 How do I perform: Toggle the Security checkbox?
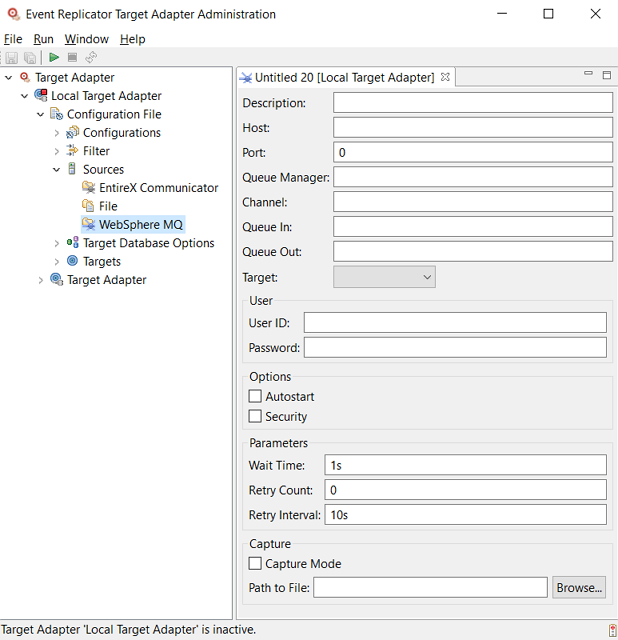pos(255,416)
